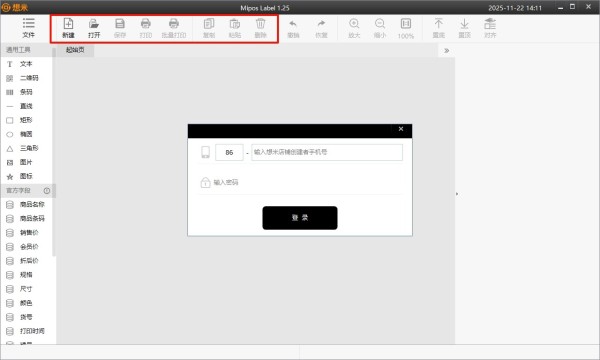This screenshot has height=360, width=600.
Task: Click the double-chevron panel collapse arrow
Action: (446, 50)
